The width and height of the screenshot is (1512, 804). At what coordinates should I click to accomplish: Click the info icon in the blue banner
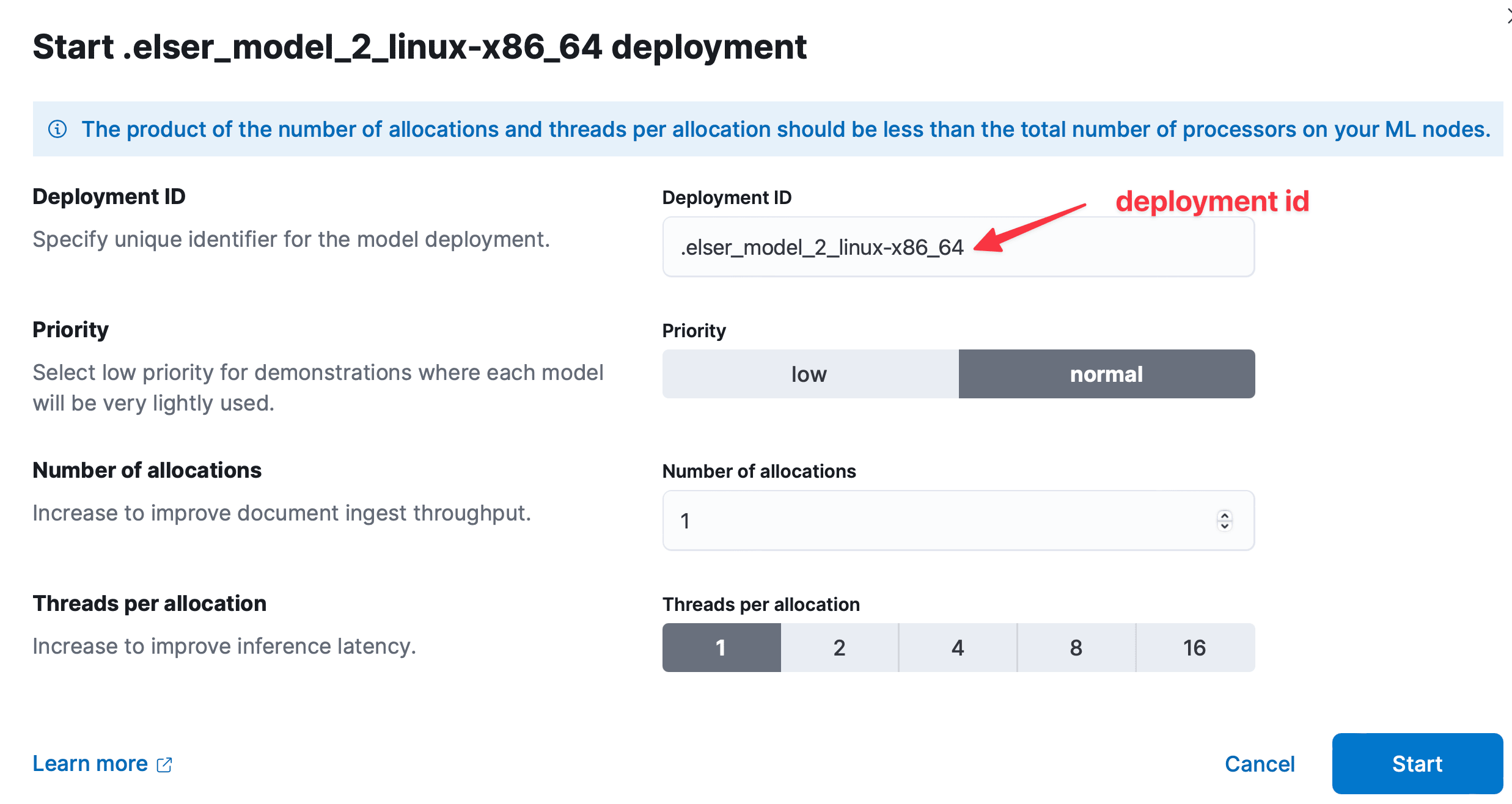tap(59, 128)
